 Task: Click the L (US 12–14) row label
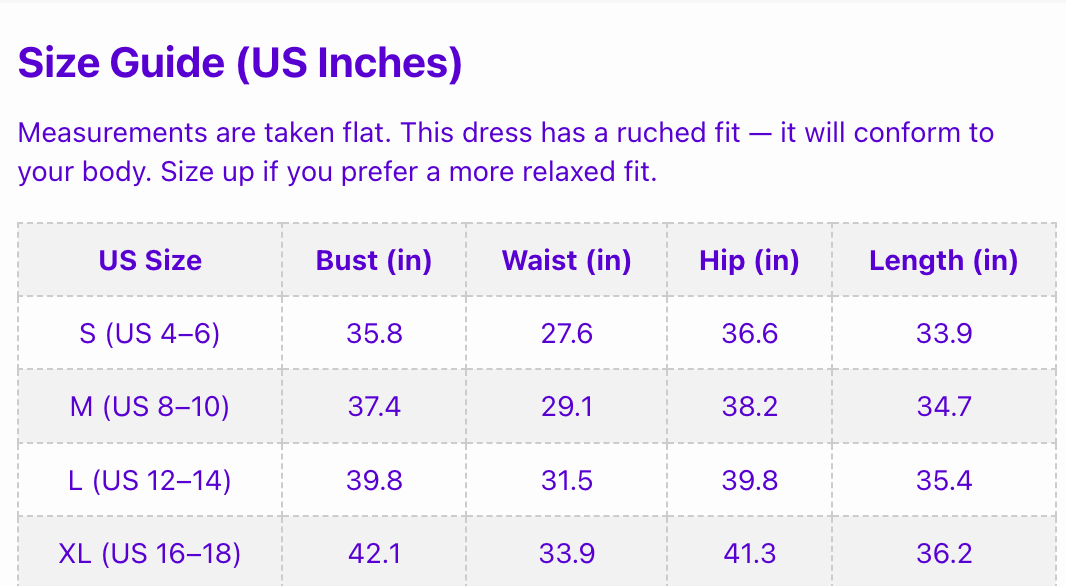[x=150, y=480]
